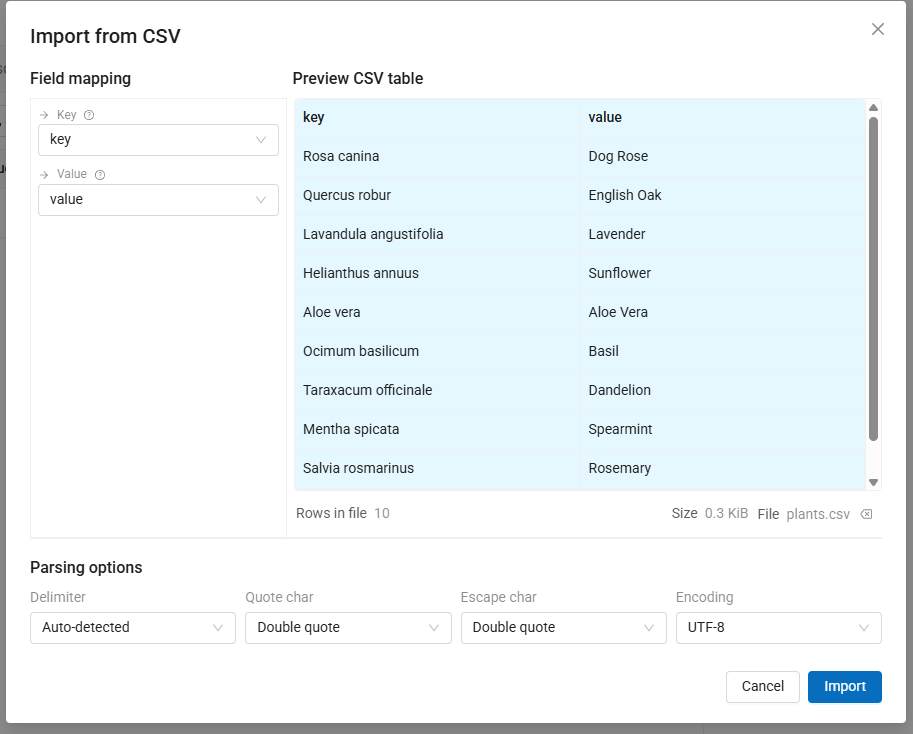Click the 'Rows in file' count 10
The height and width of the screenshot is (734, 913).
(382, 513)
